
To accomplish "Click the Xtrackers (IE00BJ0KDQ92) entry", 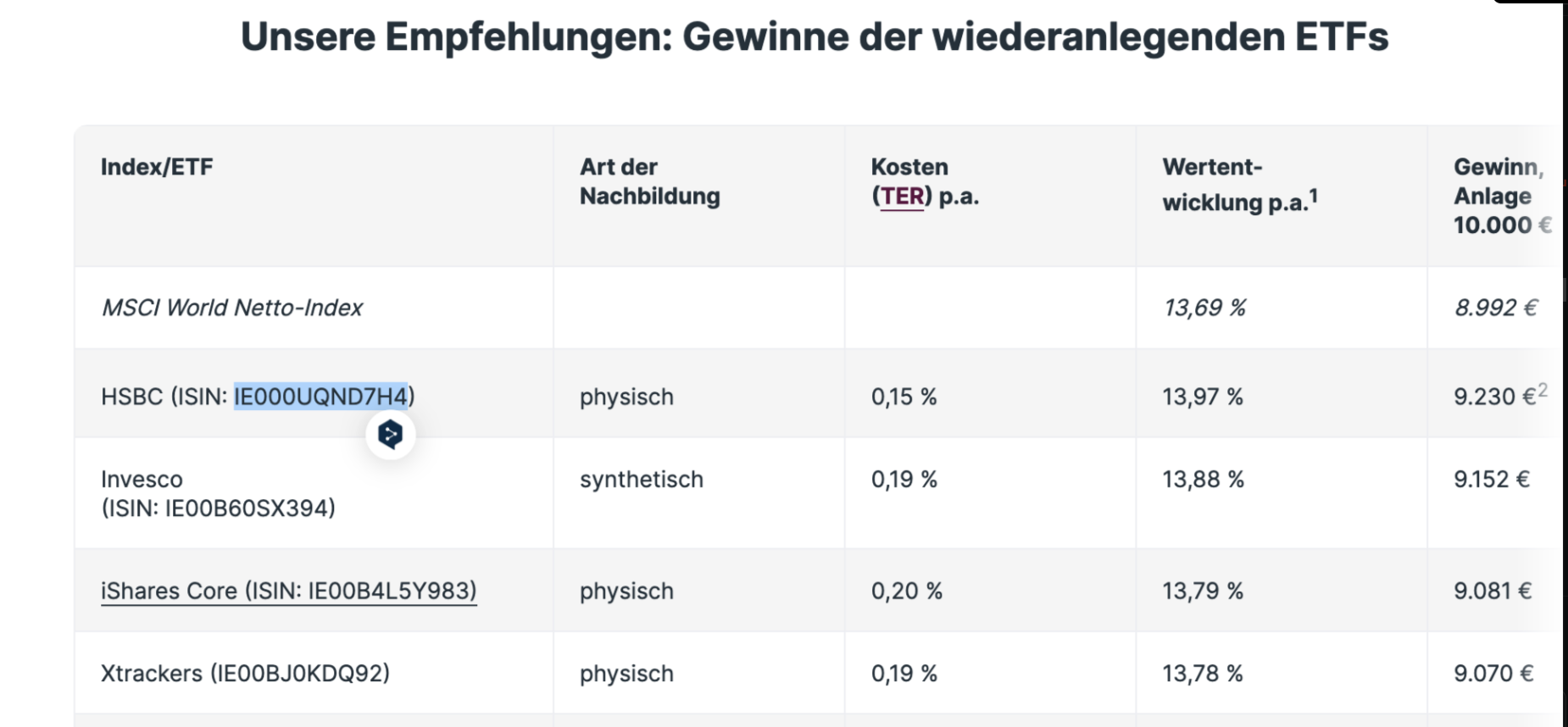I will pyautogui.click(x=245, y=674).
